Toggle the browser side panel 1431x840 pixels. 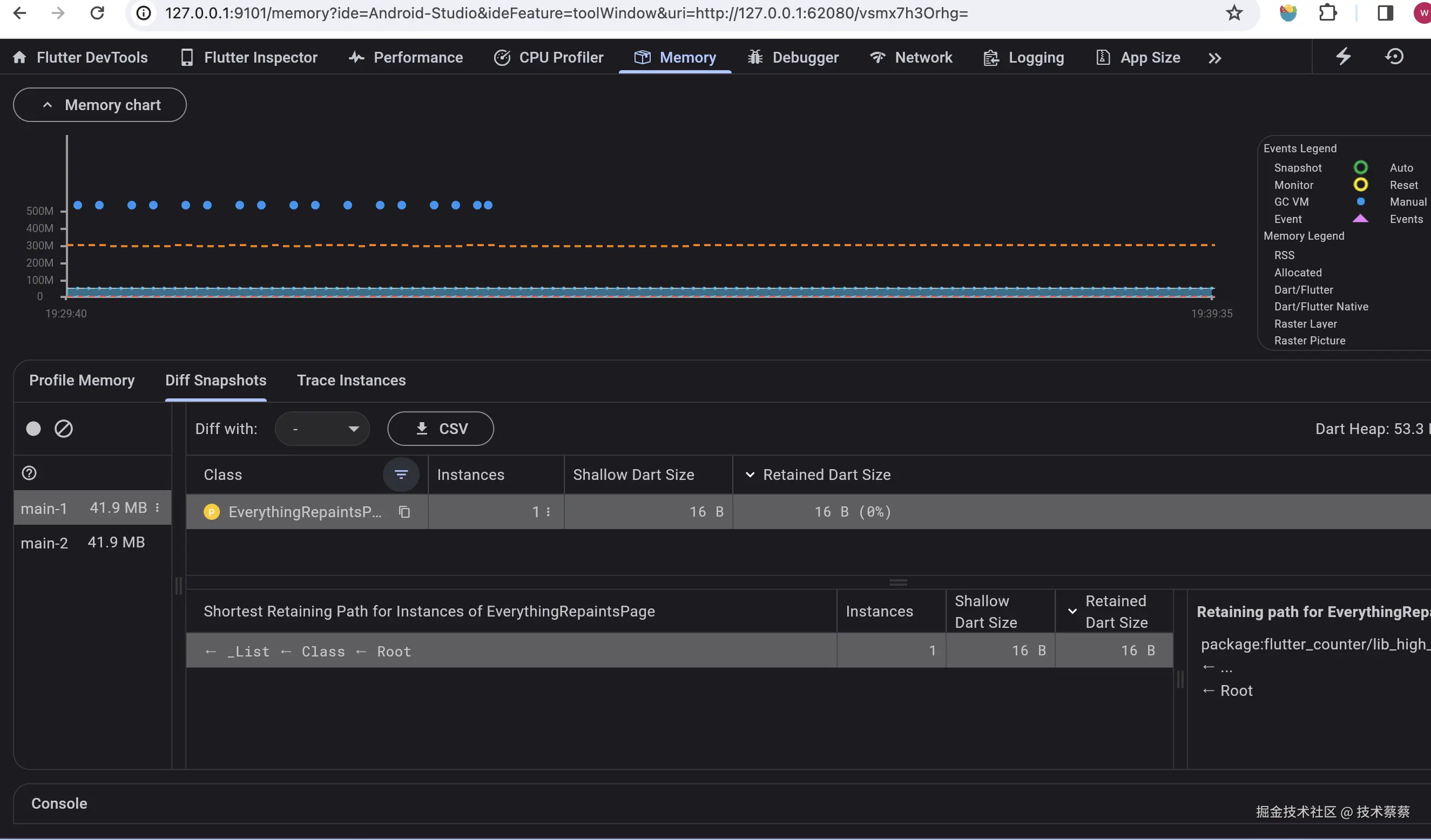(x=1385, y=12)
